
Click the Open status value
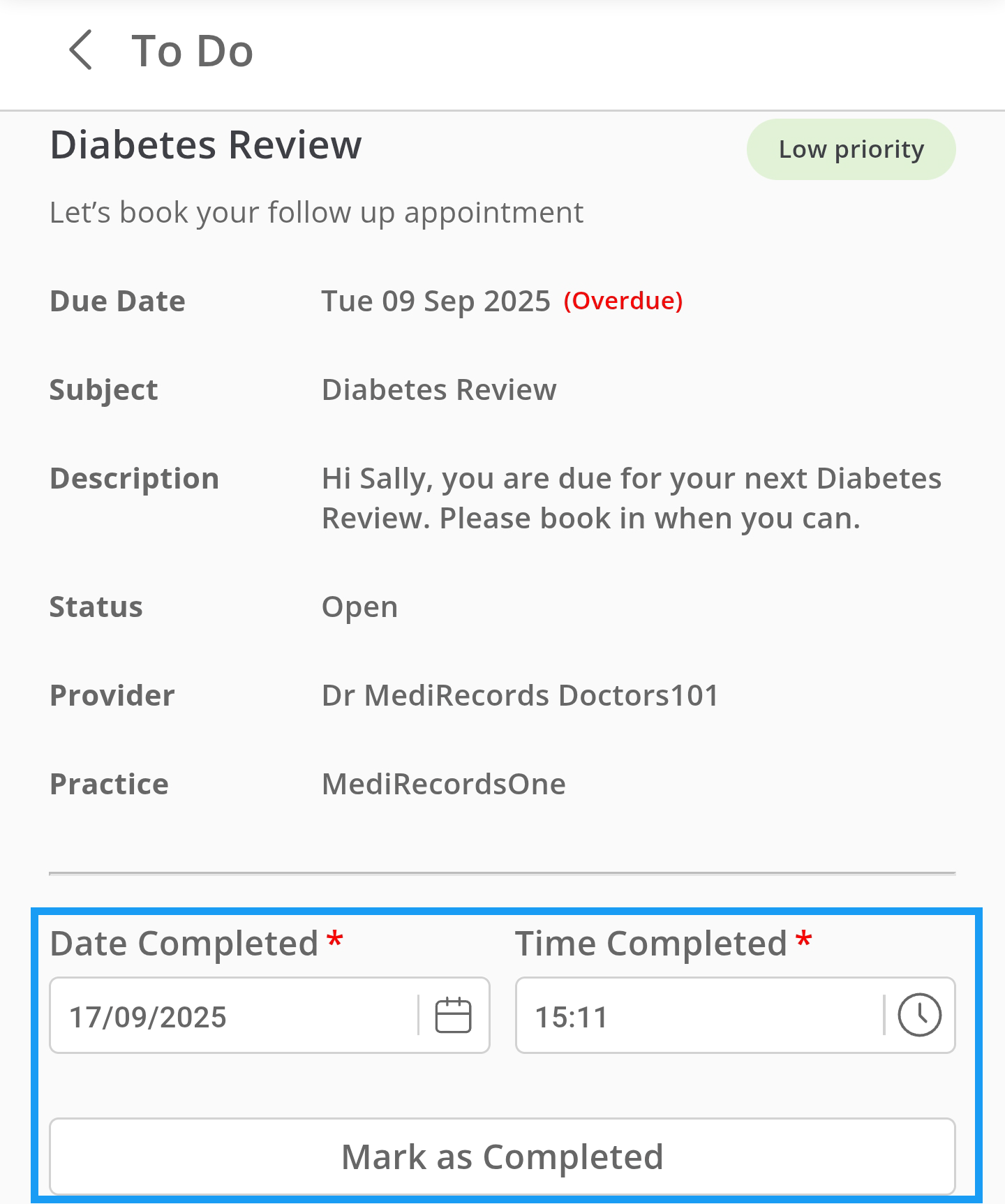point(359,607)
